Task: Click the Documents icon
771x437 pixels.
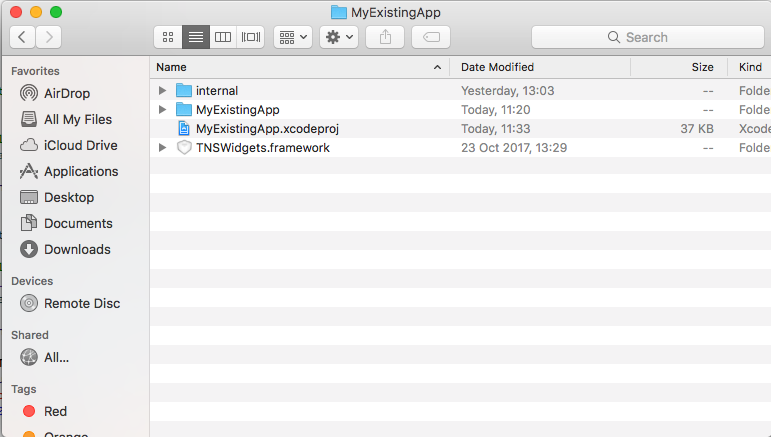Action: [x=29, y=223]
